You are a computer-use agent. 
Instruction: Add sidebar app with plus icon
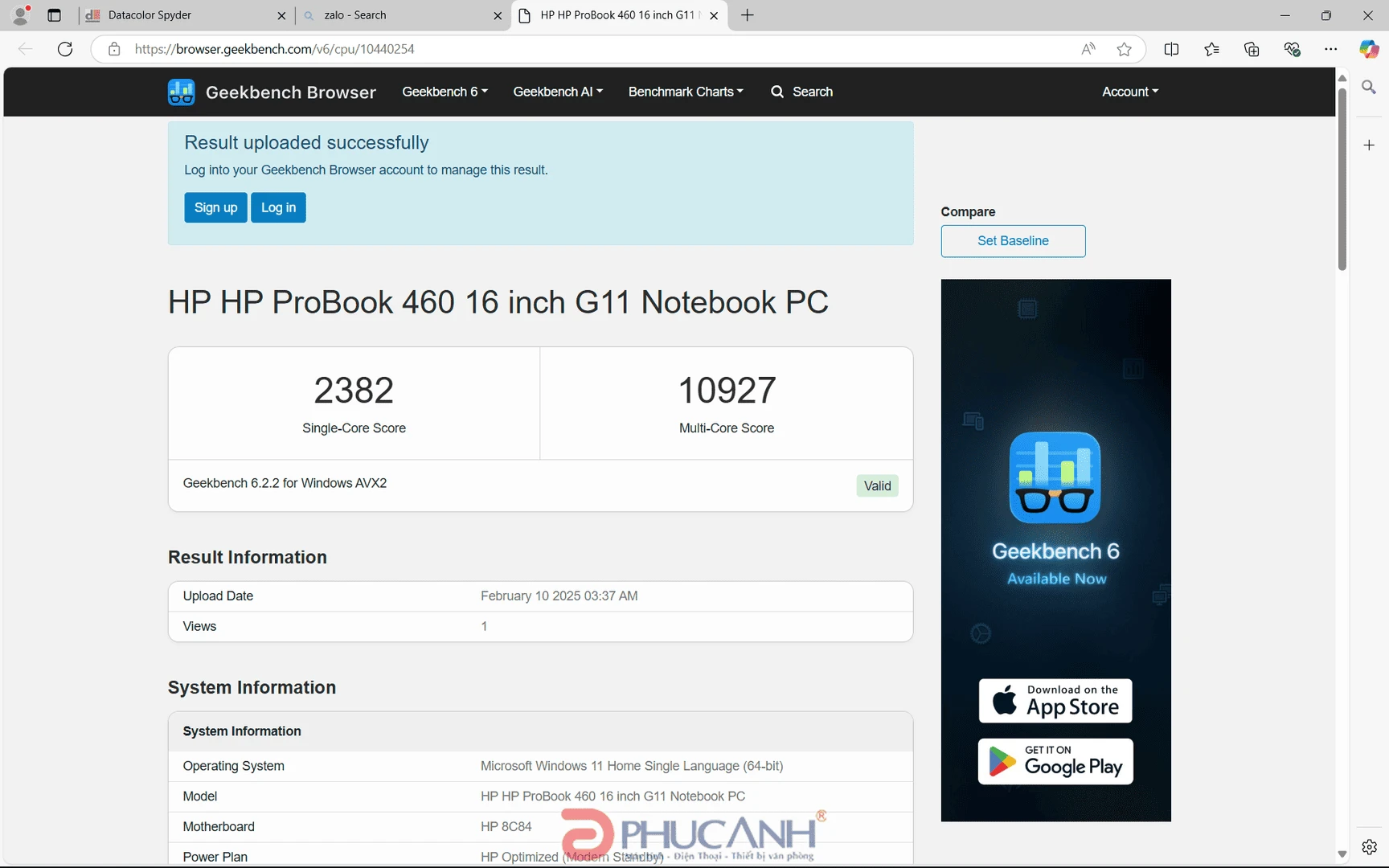click(x=1369, y=145)
